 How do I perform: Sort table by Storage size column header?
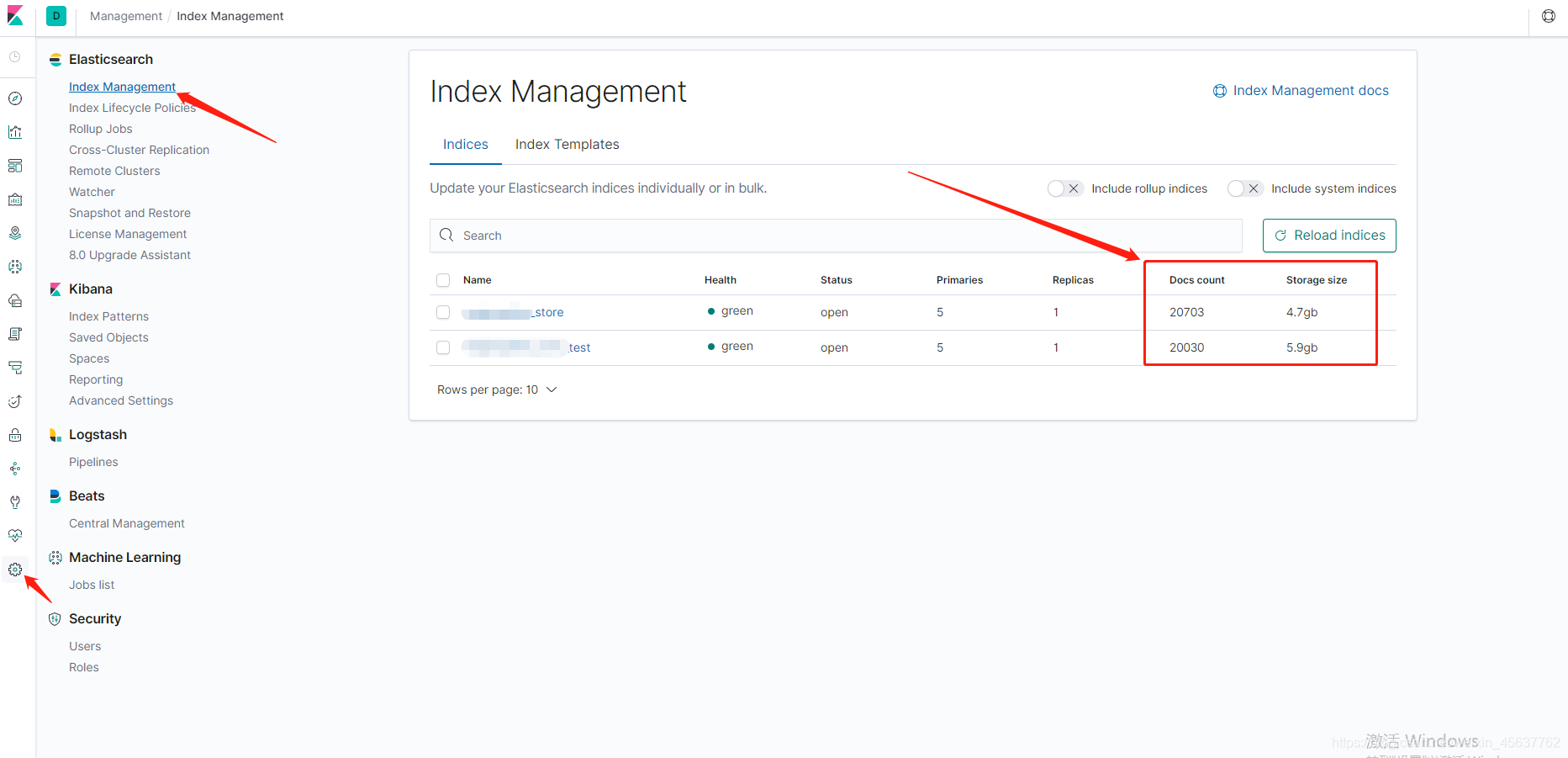click(1317, 280)
